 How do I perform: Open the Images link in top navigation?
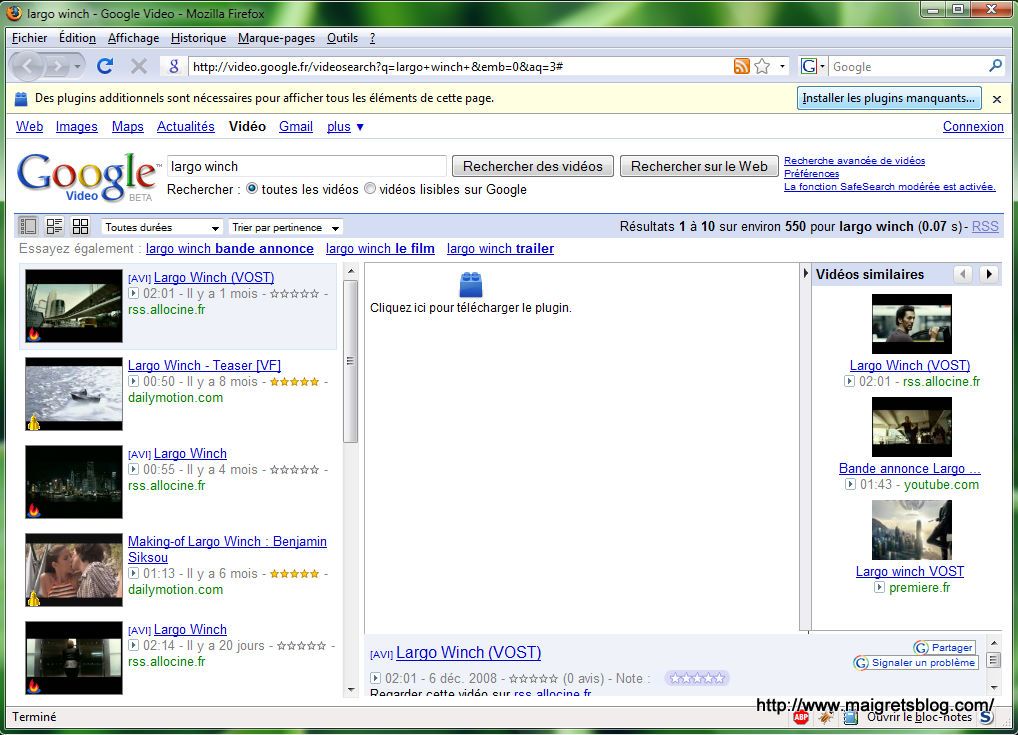(77, 127)
